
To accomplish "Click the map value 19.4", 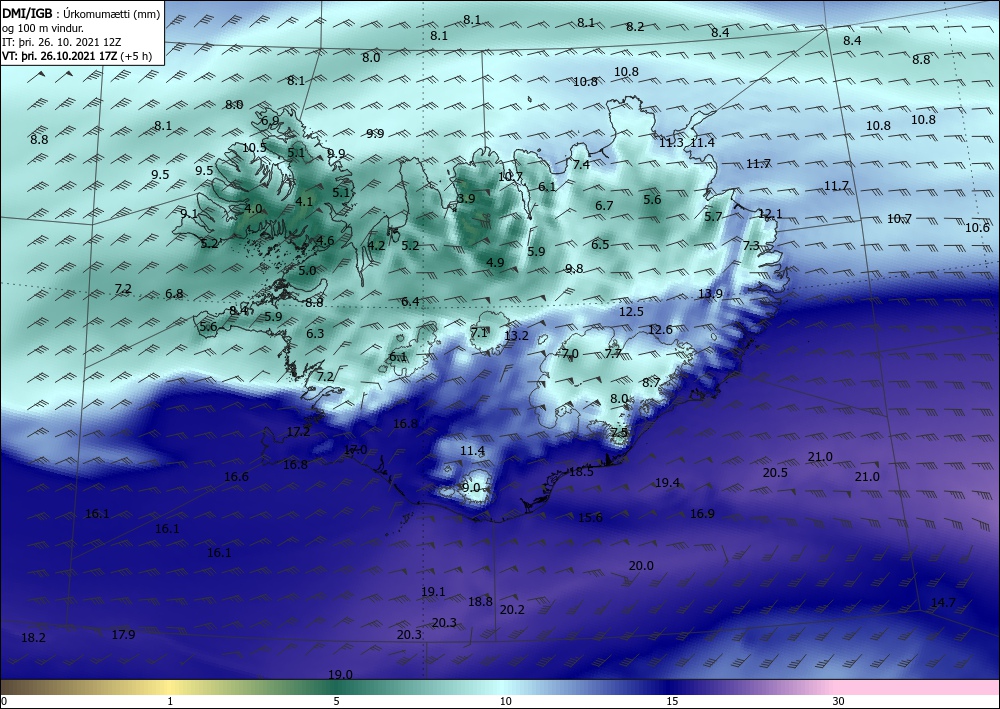I will pyautogui.click(x=667, y=483).
